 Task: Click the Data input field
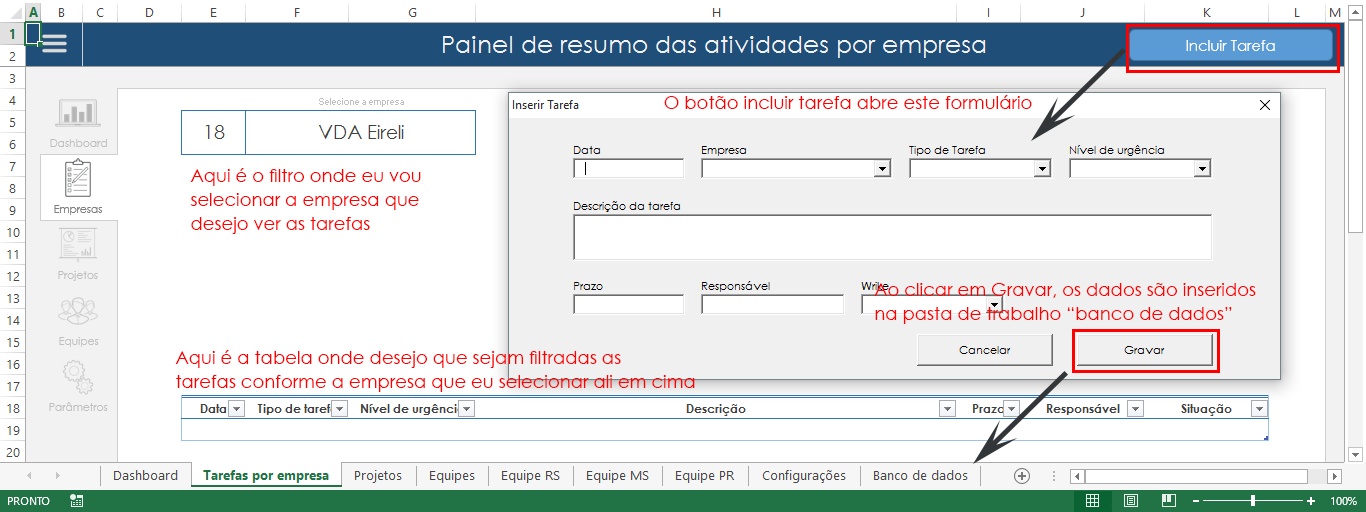pos(628,169)
